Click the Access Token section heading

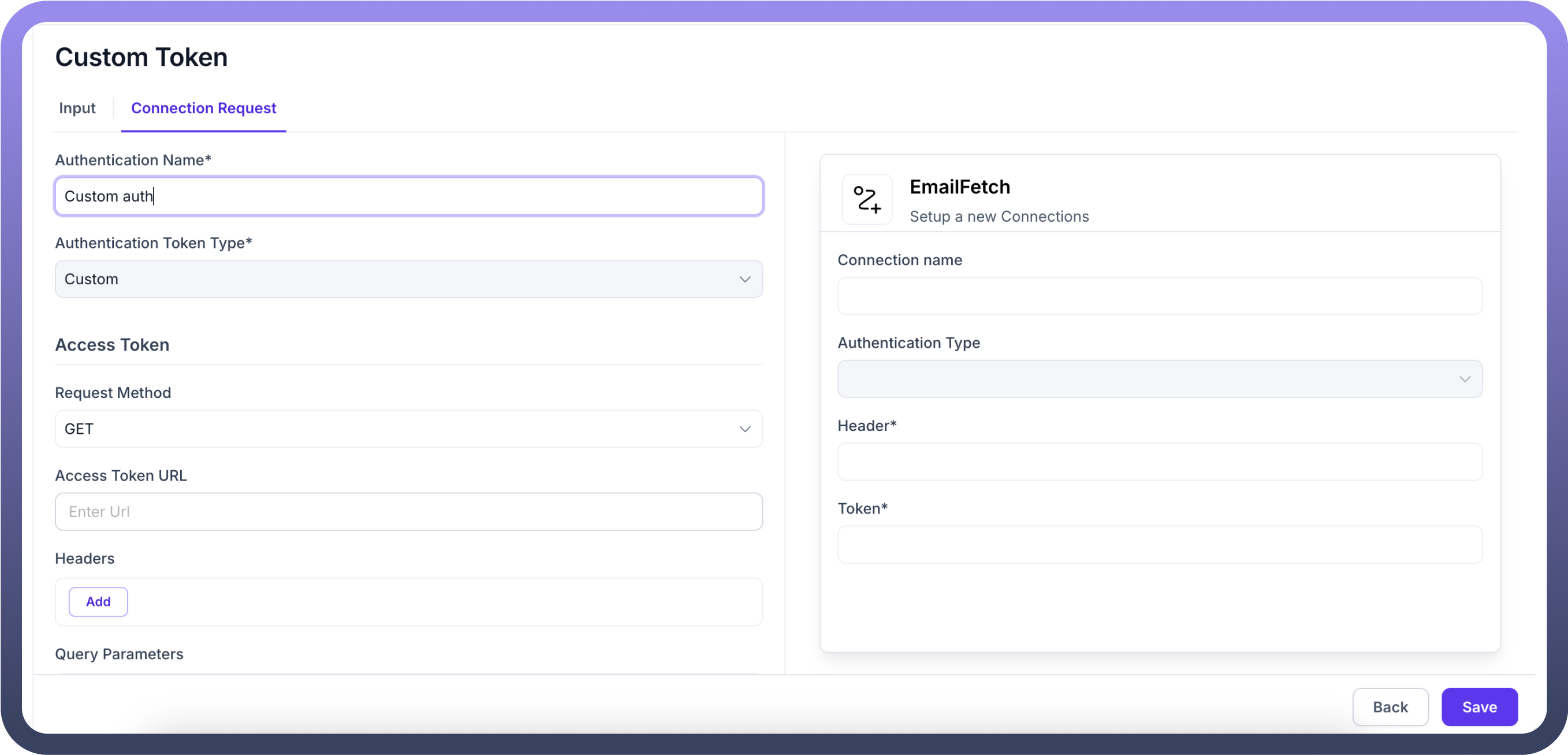click(112, 345)
